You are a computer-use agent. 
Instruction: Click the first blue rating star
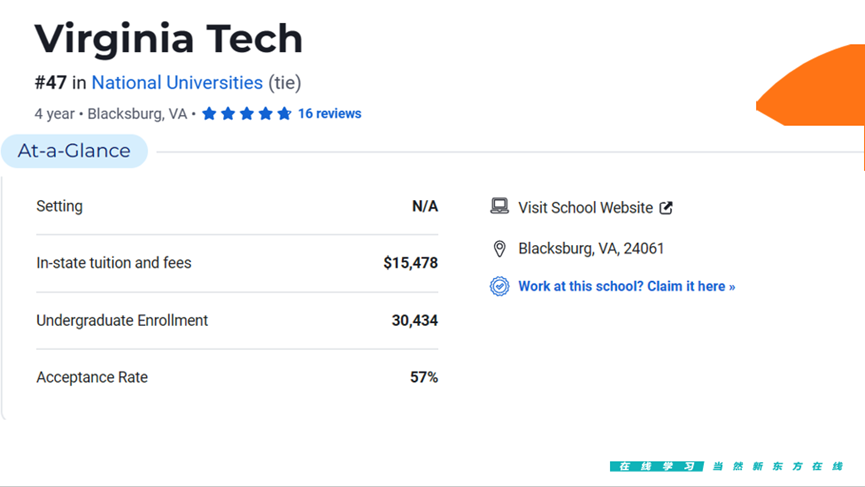coord(209,114)
